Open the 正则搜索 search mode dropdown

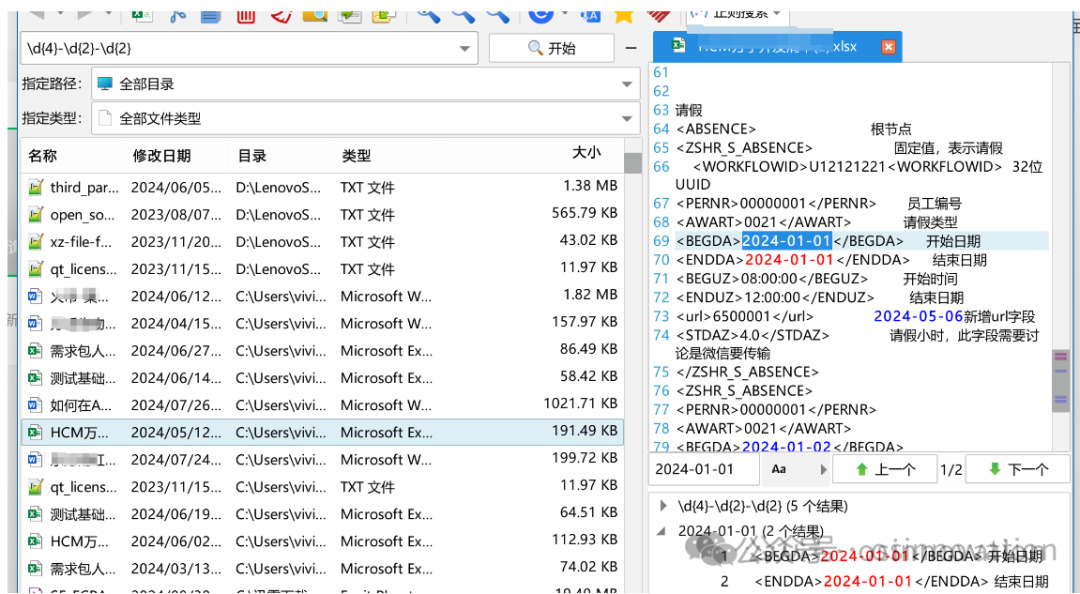(739, 14)
